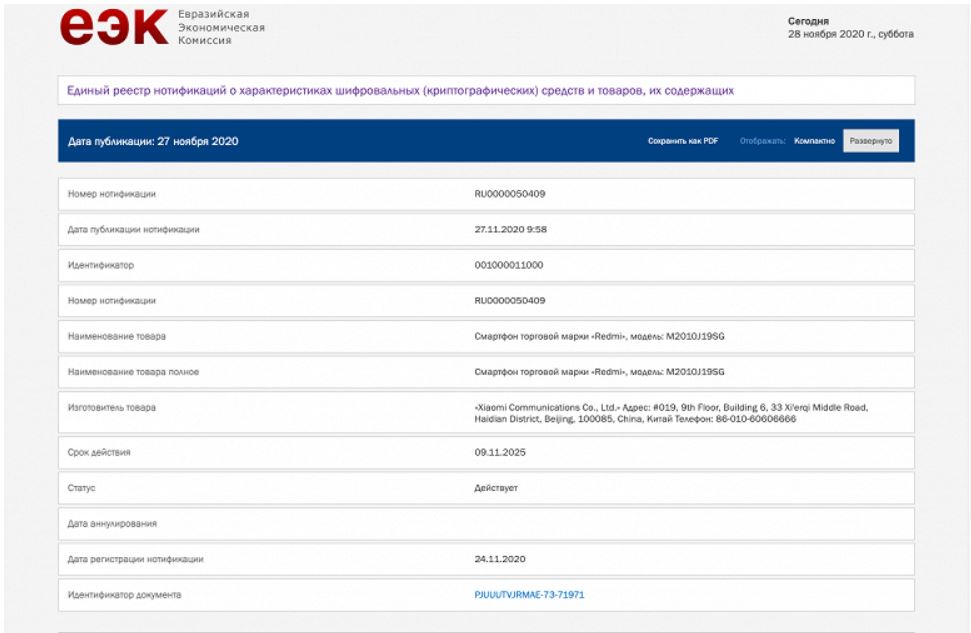The height and width of the screenshot is (633, 971).
Task: Click today's date 28 ноября 2020 text
Action: click(x=851, y=35)
